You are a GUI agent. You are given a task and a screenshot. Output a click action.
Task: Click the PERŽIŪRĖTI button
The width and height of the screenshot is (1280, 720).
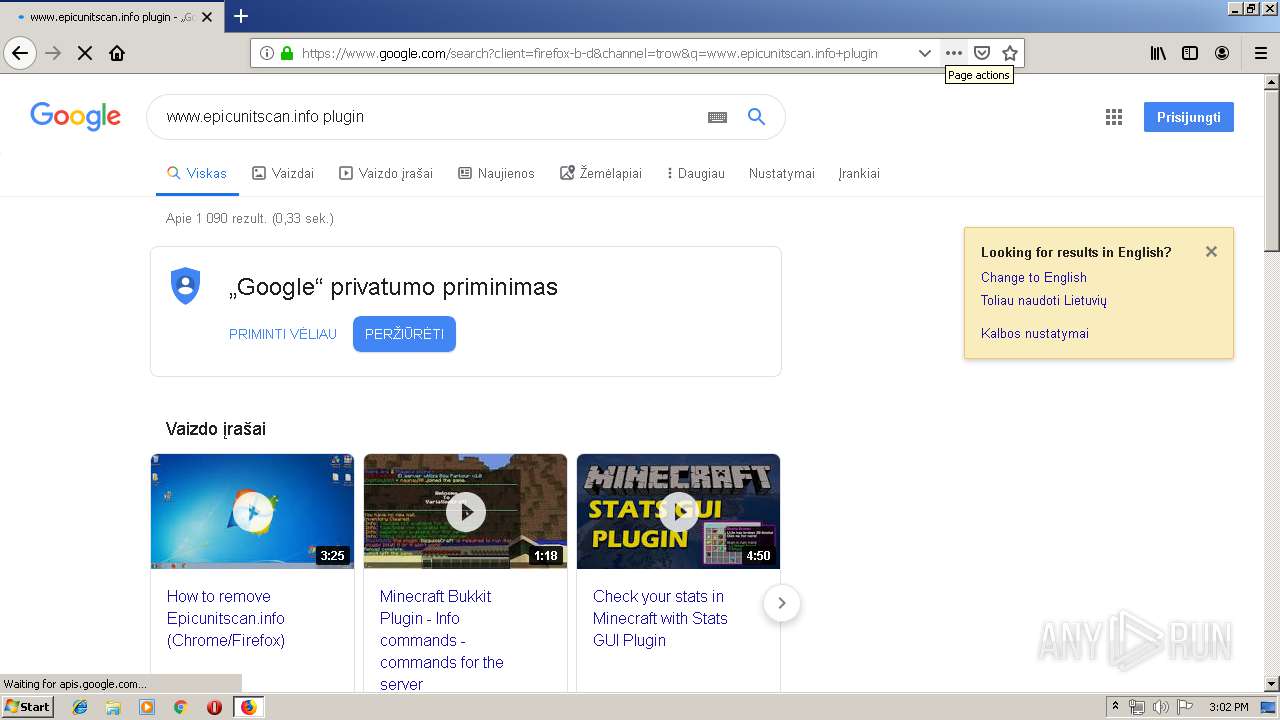pyautogui.click(x=404, y=334)
